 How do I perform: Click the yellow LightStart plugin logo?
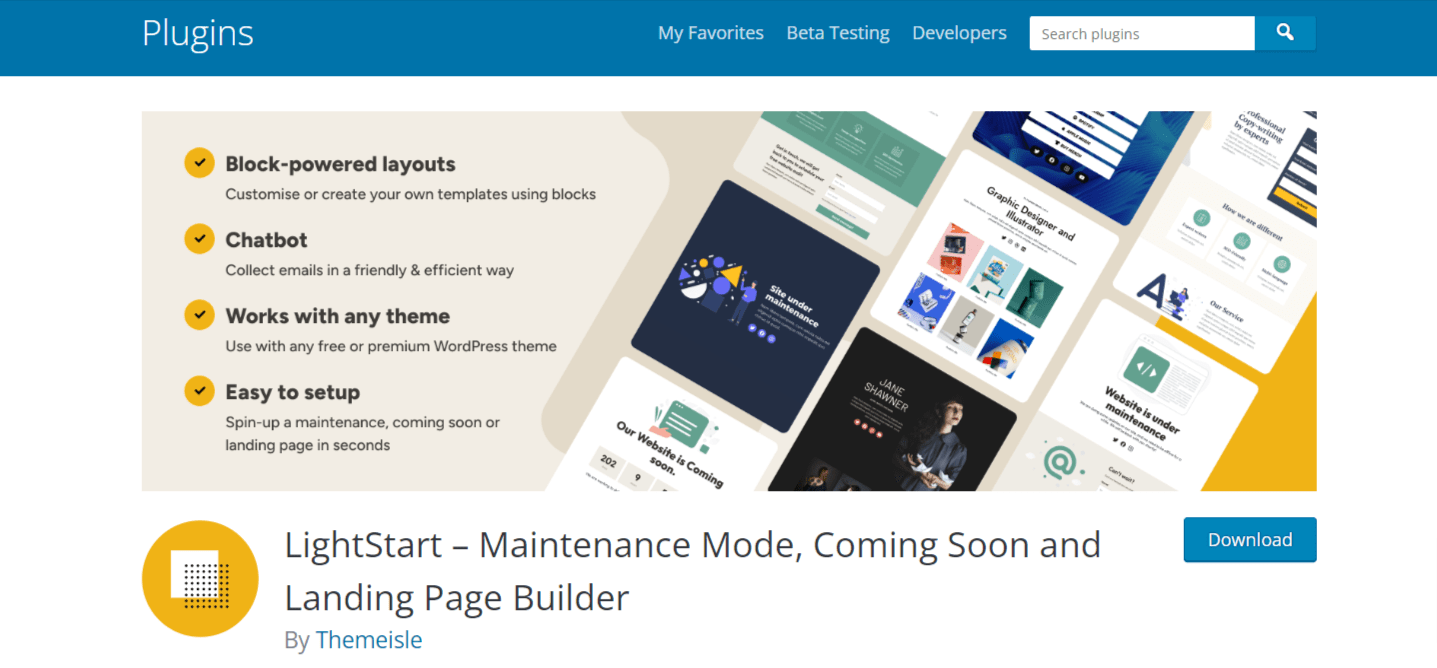[x=200, y=578]
